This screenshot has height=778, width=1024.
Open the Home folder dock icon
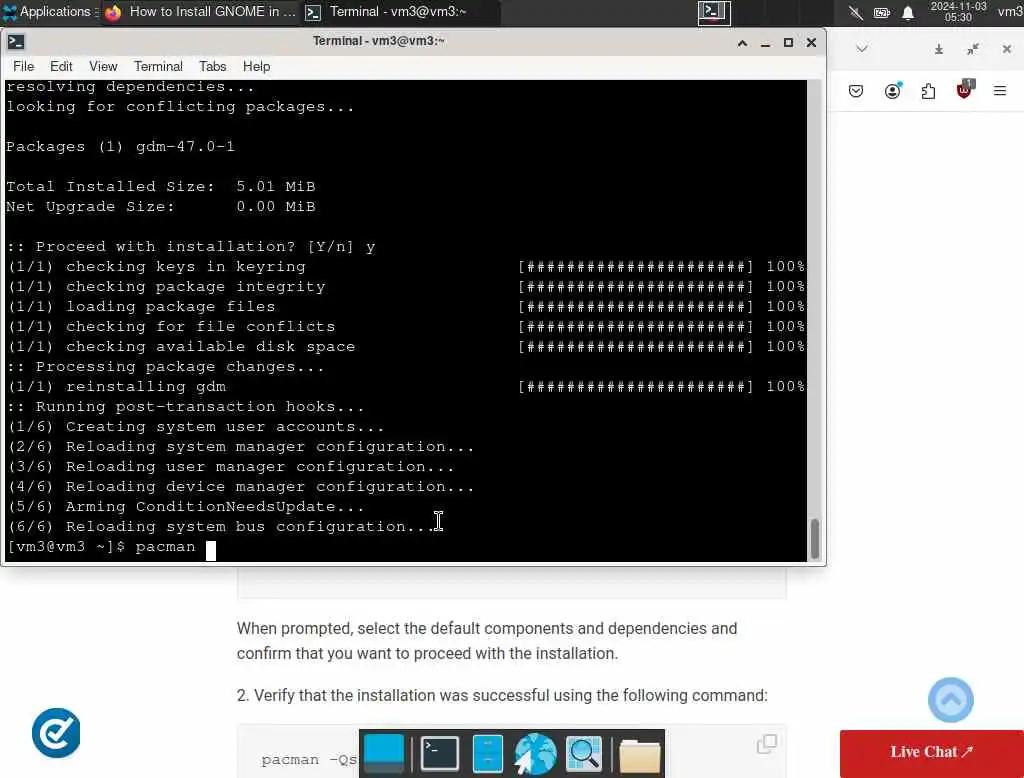point(639,755)
